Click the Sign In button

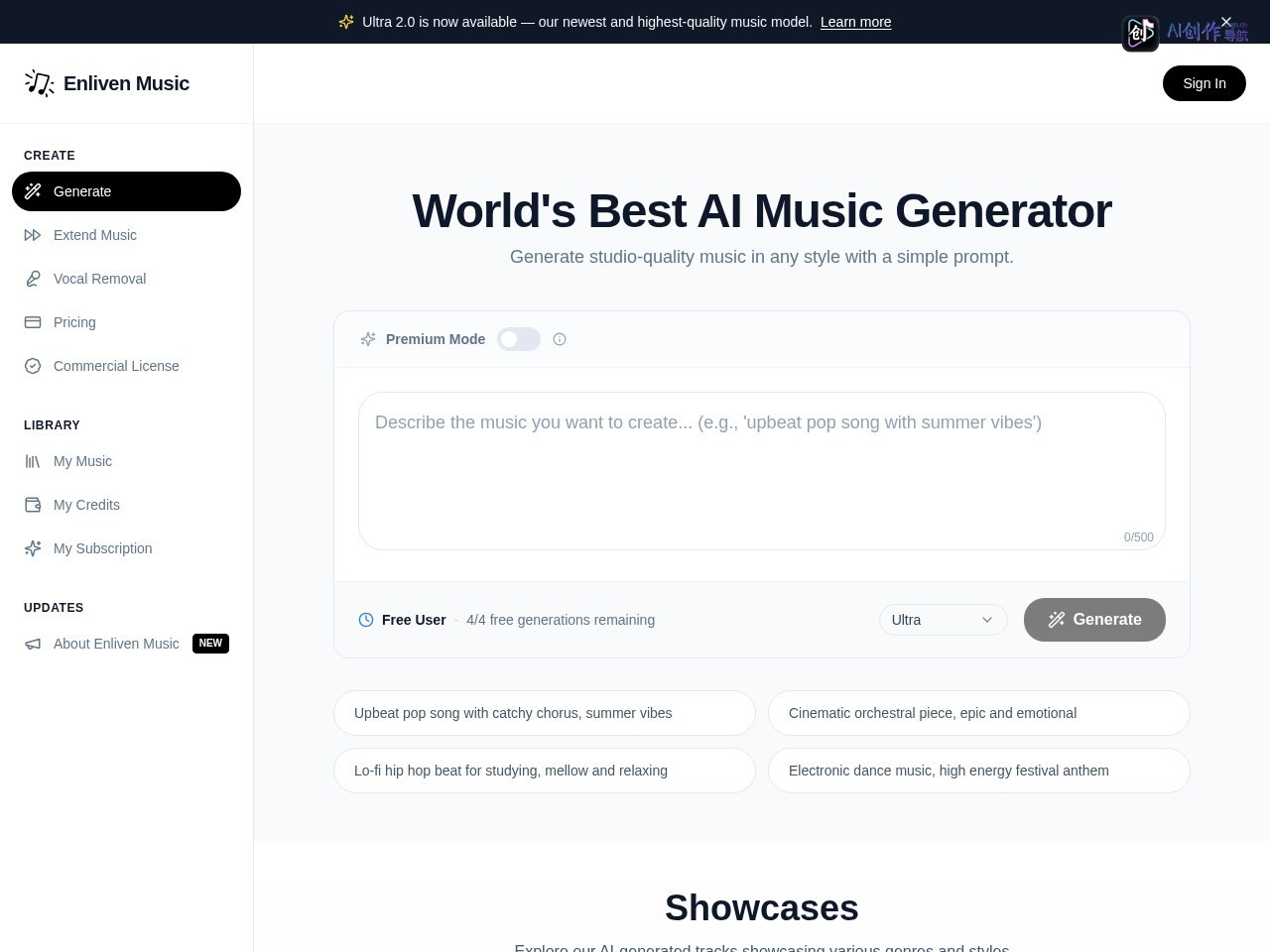pyautogui.click(x=1205, y=83)
